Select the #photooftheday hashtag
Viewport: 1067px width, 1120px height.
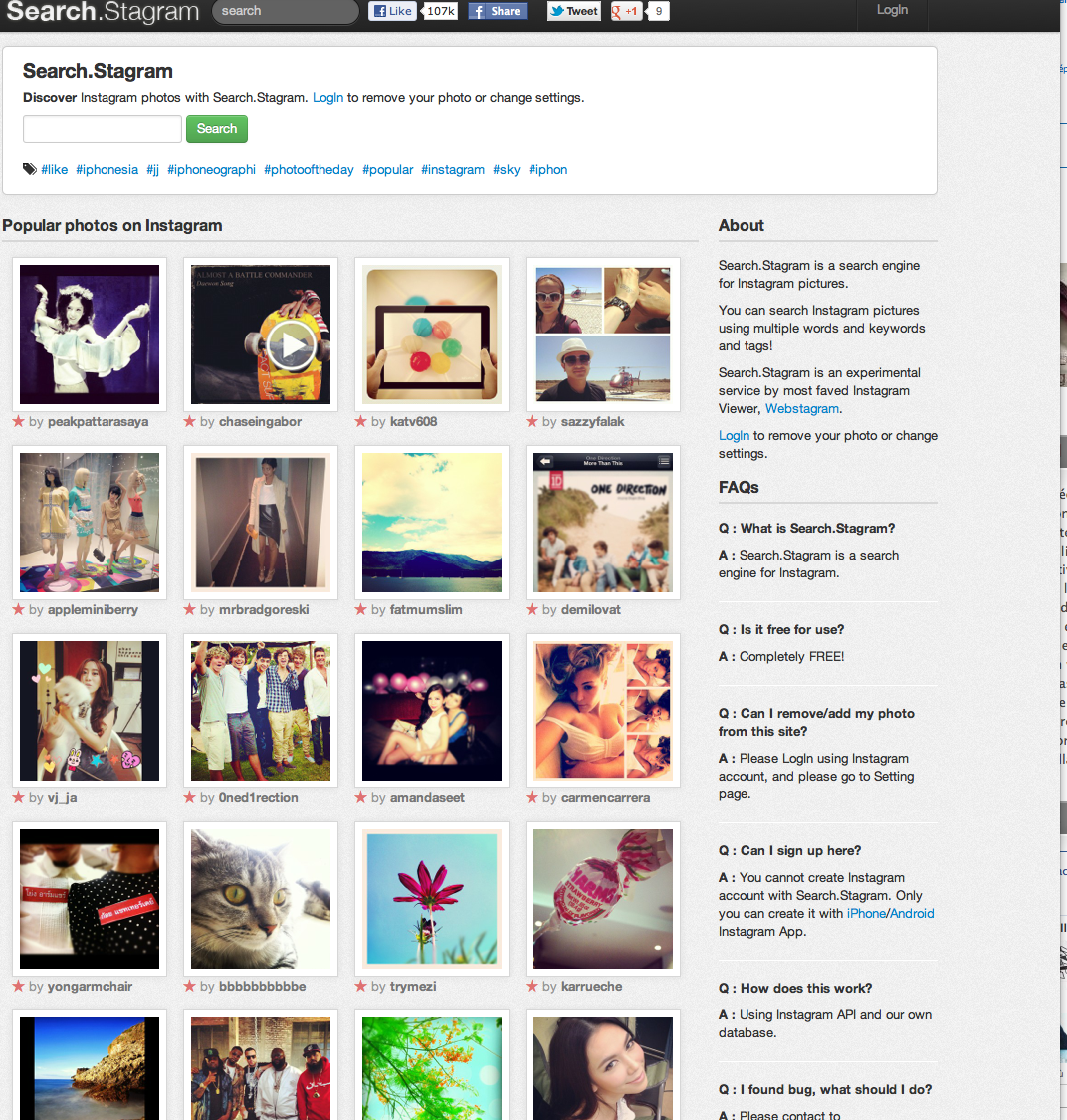309,170
